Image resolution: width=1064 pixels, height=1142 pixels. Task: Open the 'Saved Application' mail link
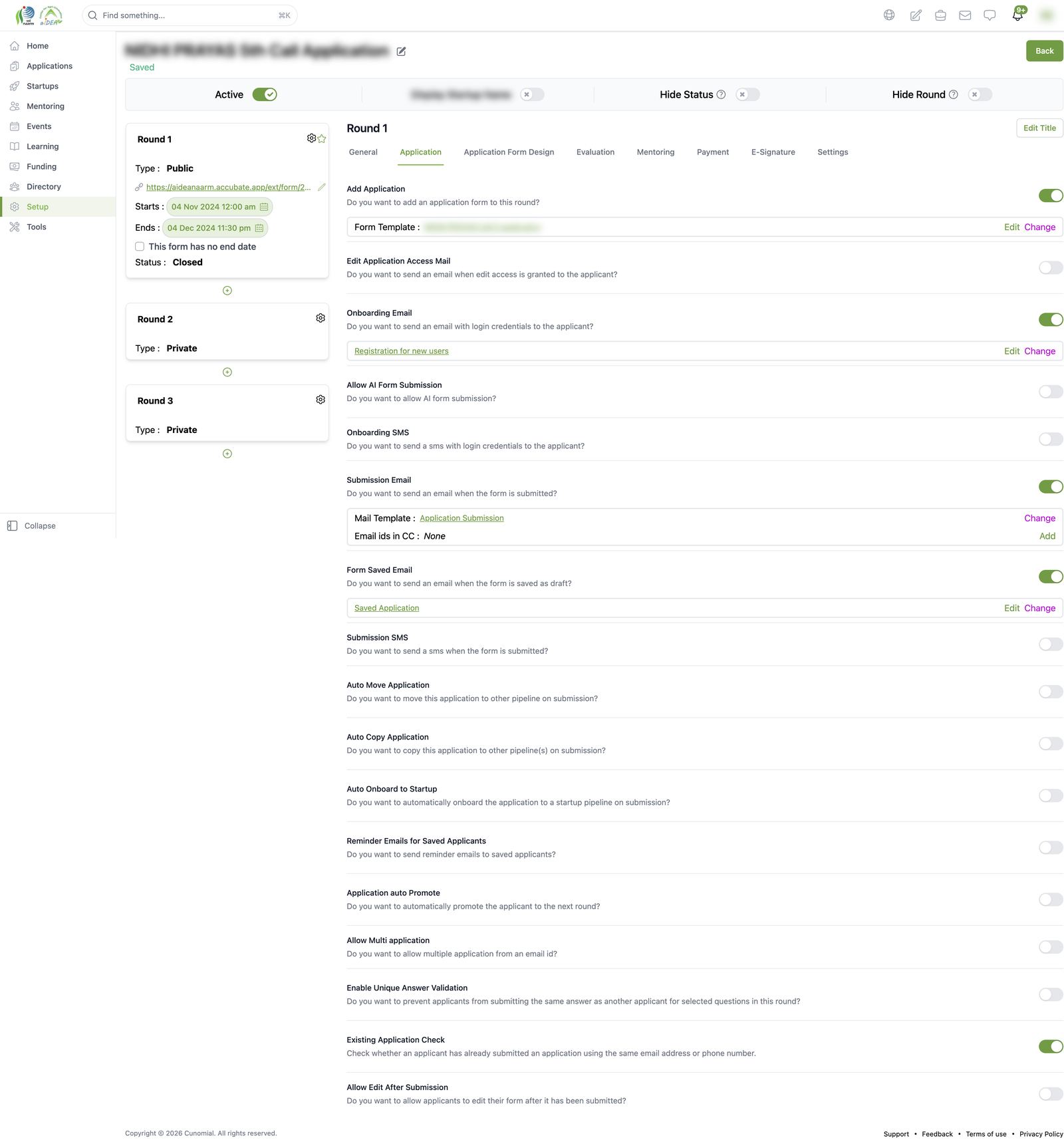point(386,608)
